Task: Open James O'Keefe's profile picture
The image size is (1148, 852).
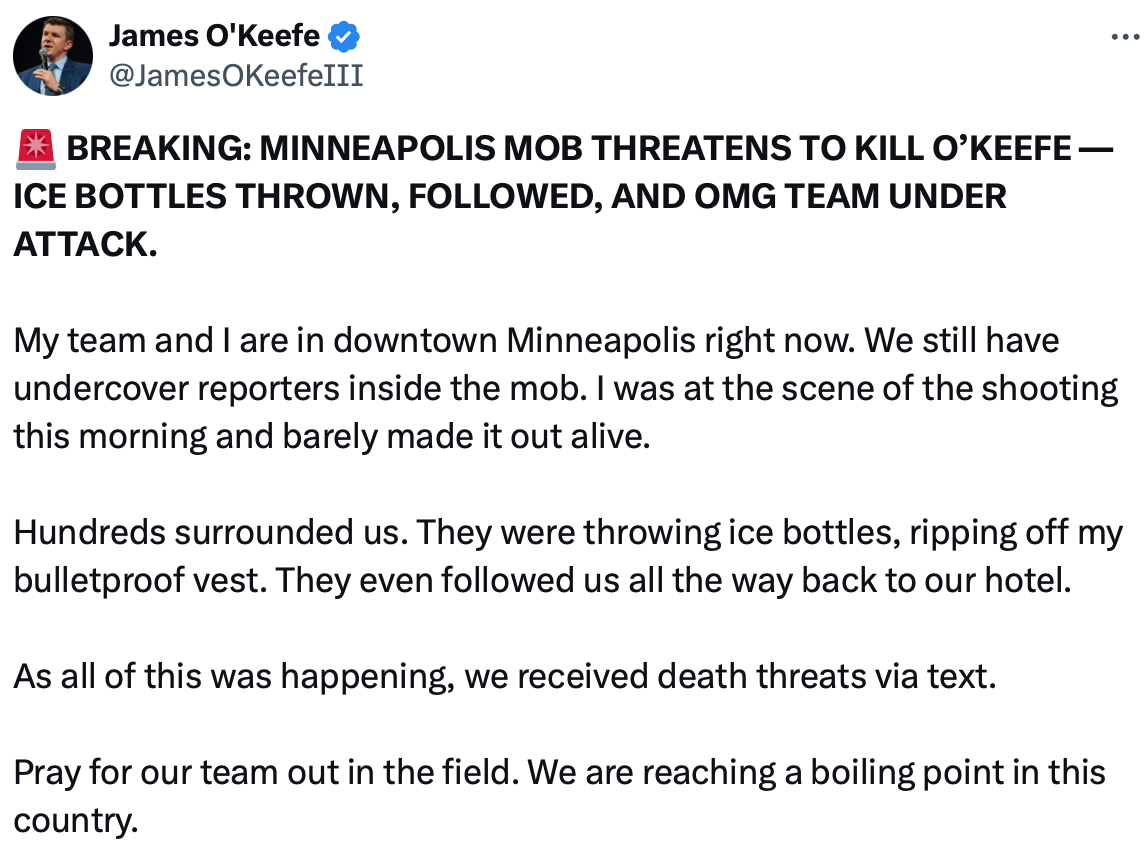Action: [52, 56]
